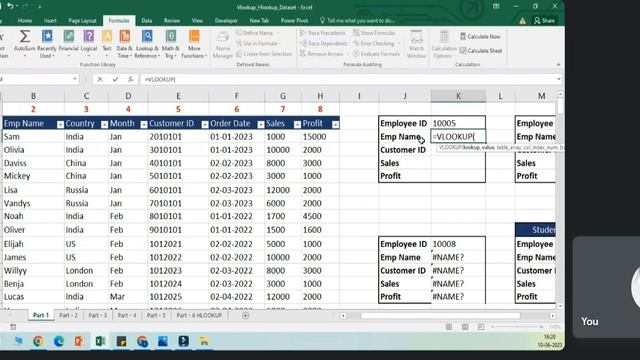Open Order Date filter dropdown
Image resolution: width=640 pixels, height=360 pixels.
[x=260, y=124]
